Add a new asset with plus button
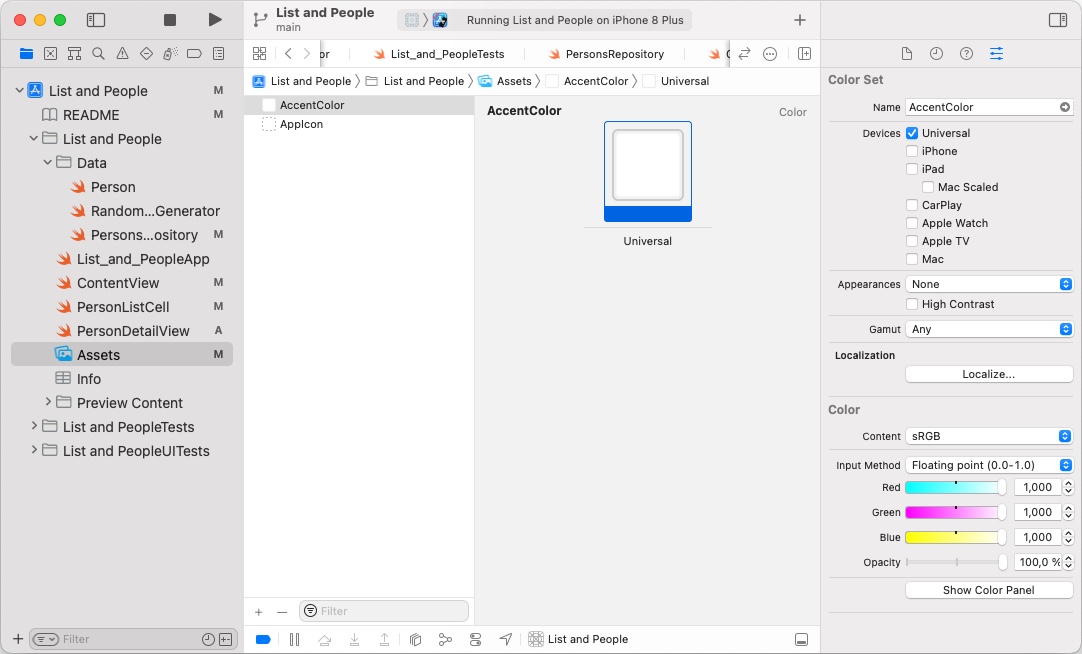1082x654 pixels. point(259,612)
